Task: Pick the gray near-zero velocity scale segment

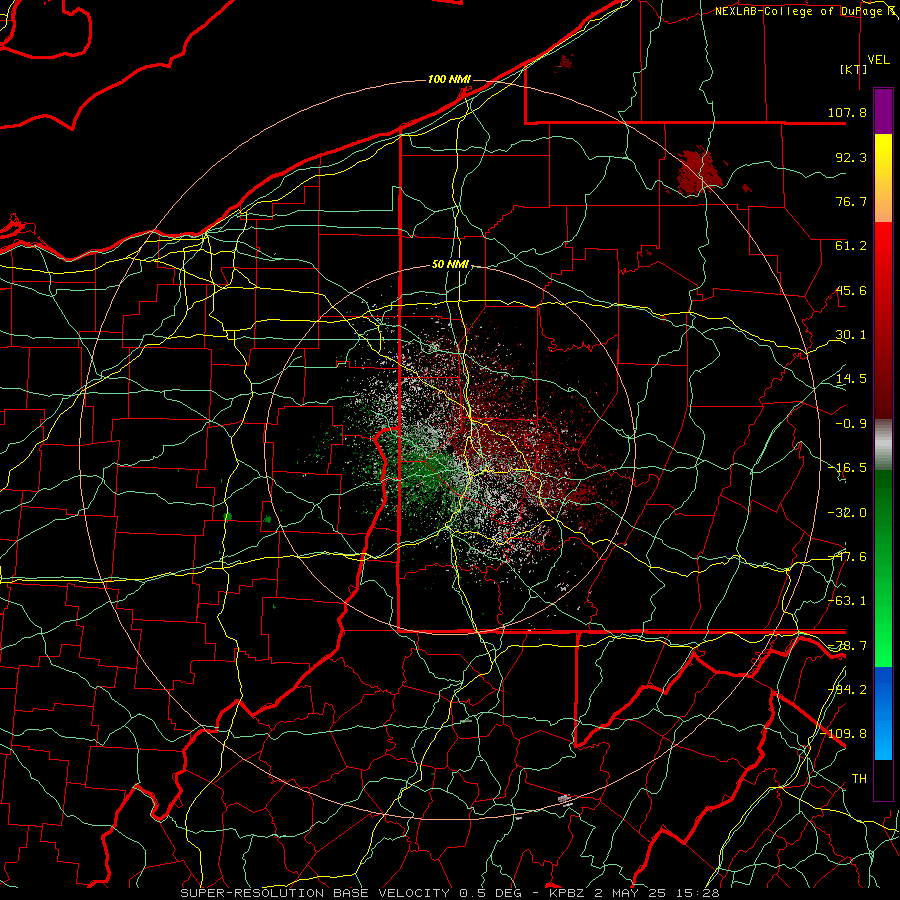Action: pyautogui.click(x=883, y=445)
